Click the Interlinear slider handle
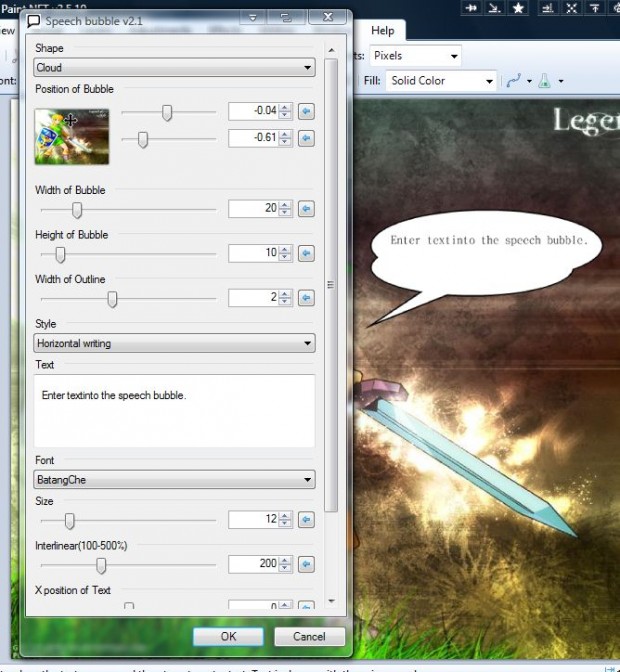Screen dimensions: 620x672 [x=101, y=566]
